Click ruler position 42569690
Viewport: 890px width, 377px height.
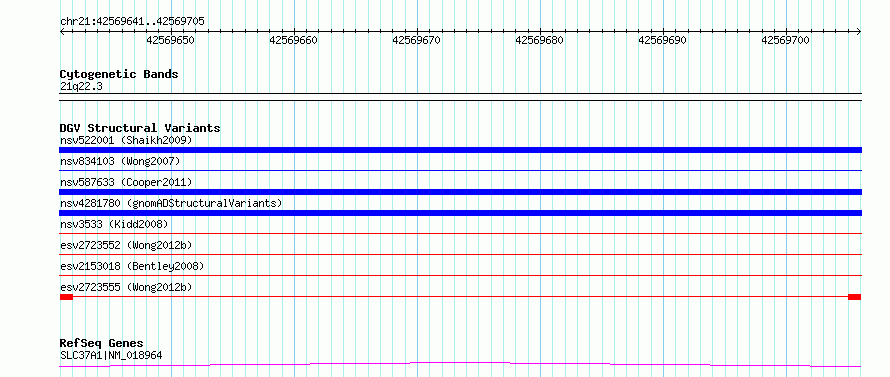tap(663, 40)
